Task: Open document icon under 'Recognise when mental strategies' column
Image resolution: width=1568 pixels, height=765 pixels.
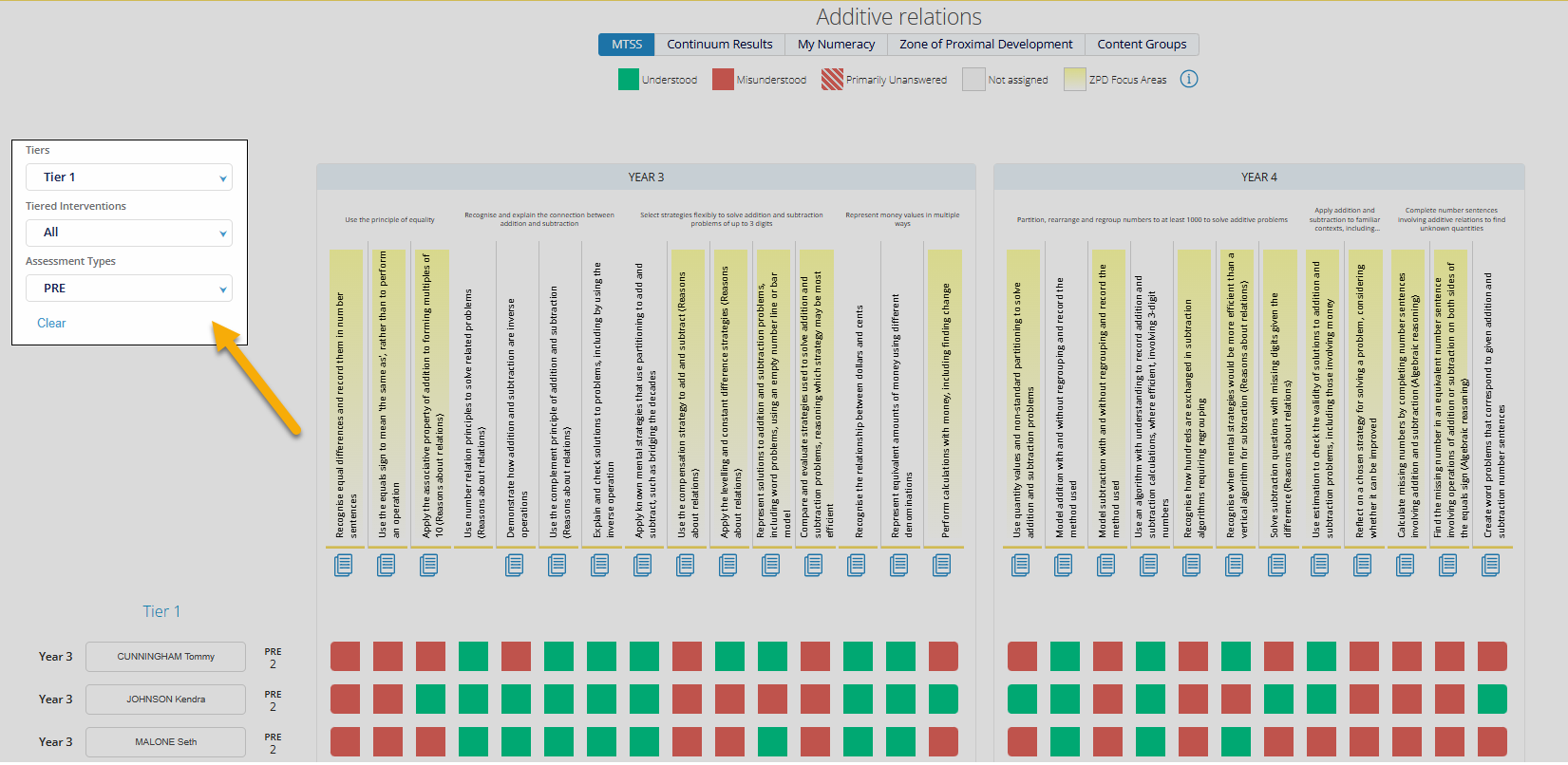Action: point(1235,565)
